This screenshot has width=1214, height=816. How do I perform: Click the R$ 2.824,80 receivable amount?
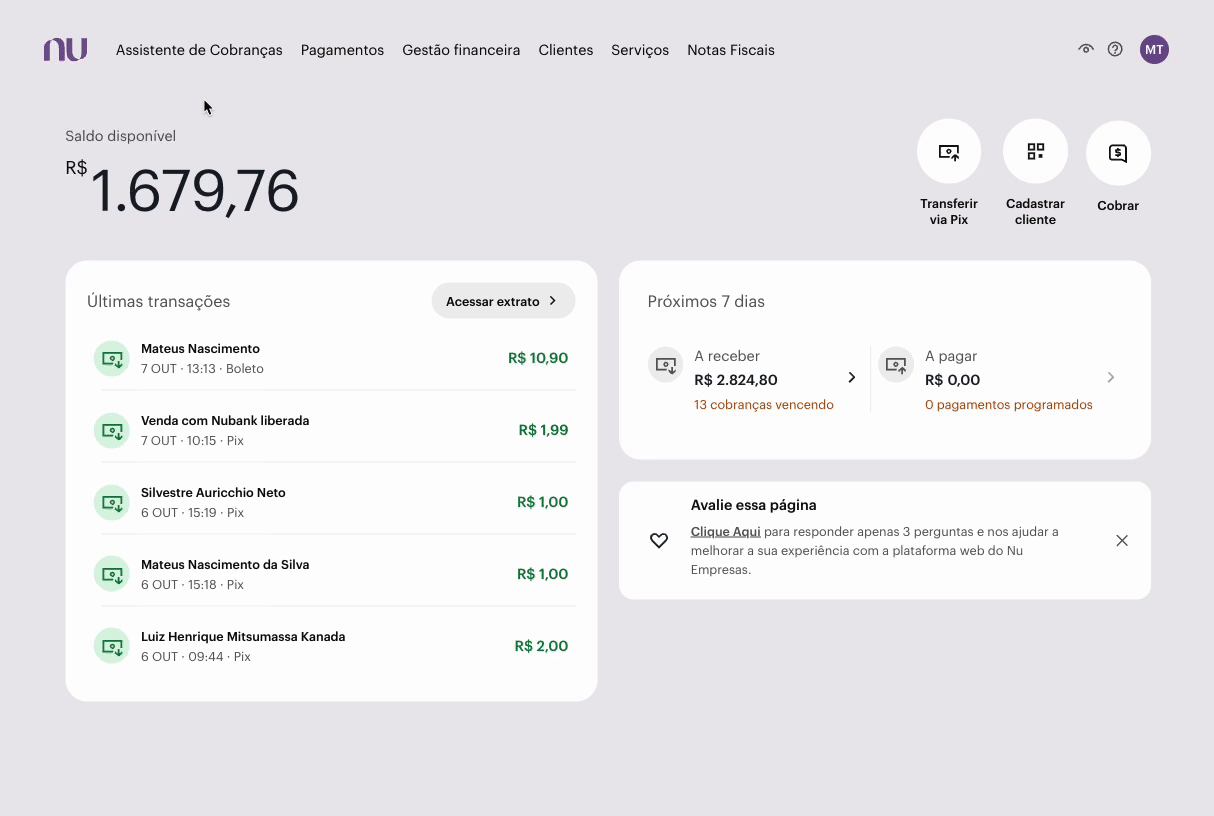(736, 380)
